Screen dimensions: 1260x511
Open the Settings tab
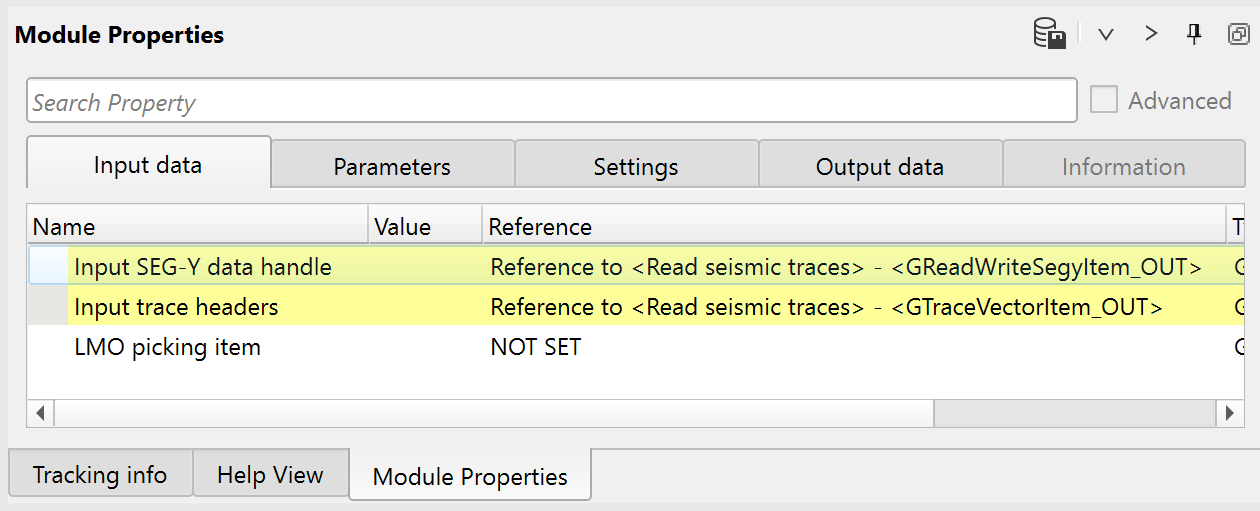(x=636, y=167)
